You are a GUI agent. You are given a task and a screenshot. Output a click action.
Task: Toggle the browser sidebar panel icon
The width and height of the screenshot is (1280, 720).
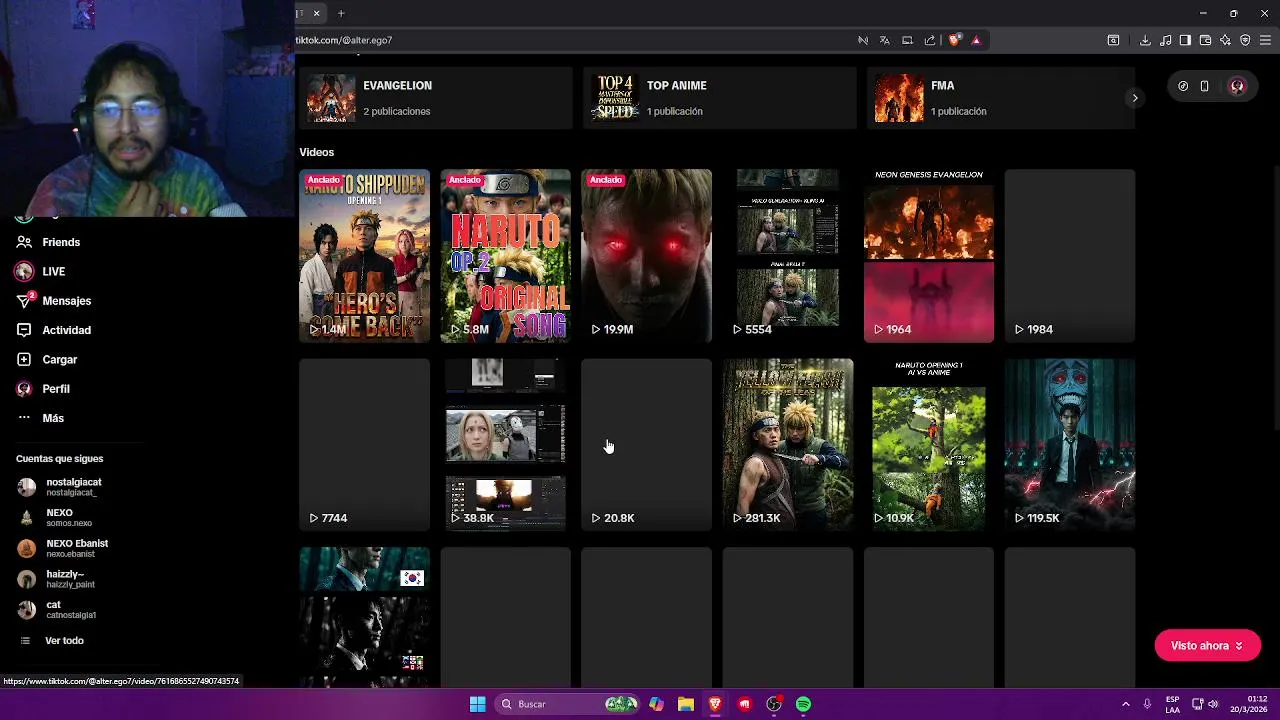pos(1185,40)
